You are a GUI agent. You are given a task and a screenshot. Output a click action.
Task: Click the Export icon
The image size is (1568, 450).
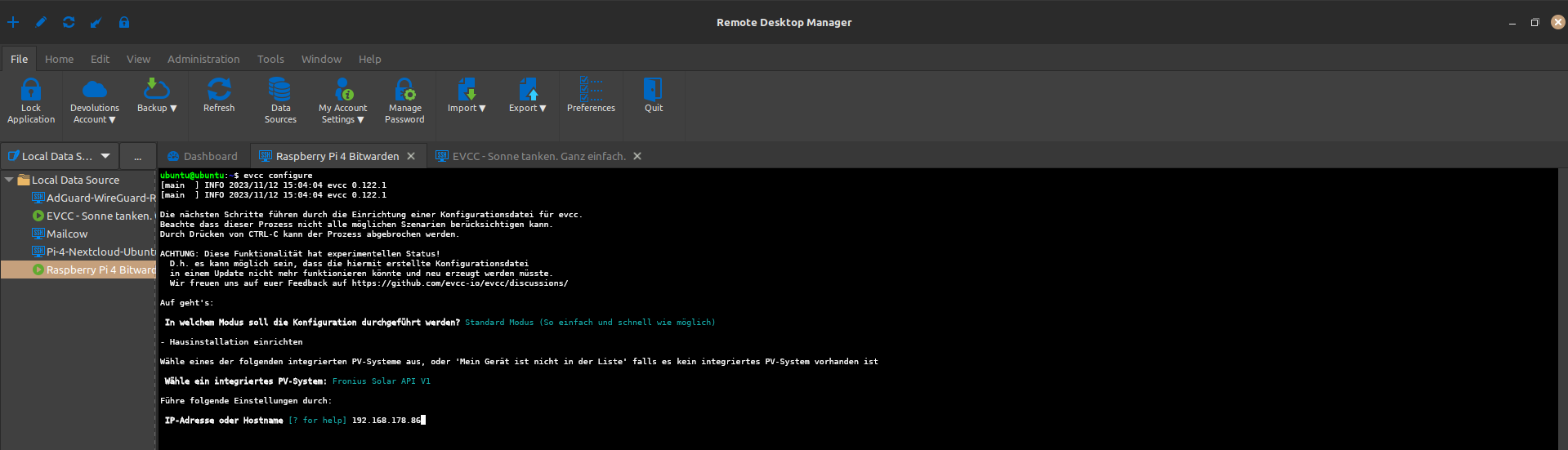[x=527, y=90]
